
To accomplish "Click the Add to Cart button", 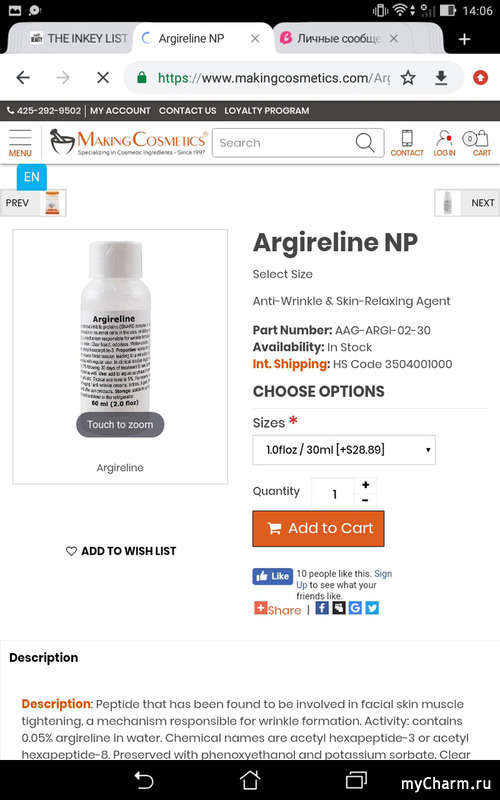I will point(318,528).
